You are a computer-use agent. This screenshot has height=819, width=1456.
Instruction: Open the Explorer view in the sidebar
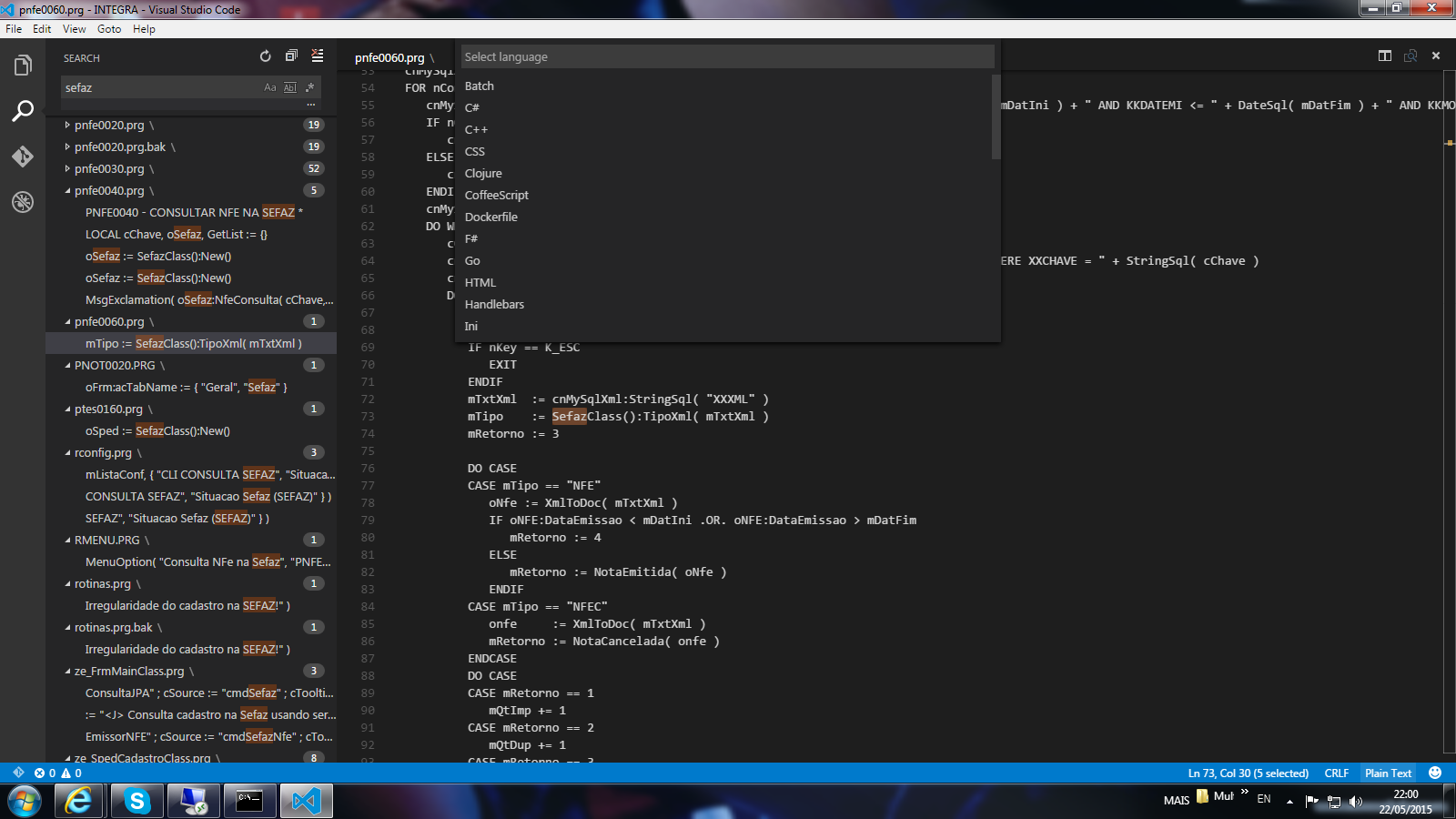click(23, 66)
